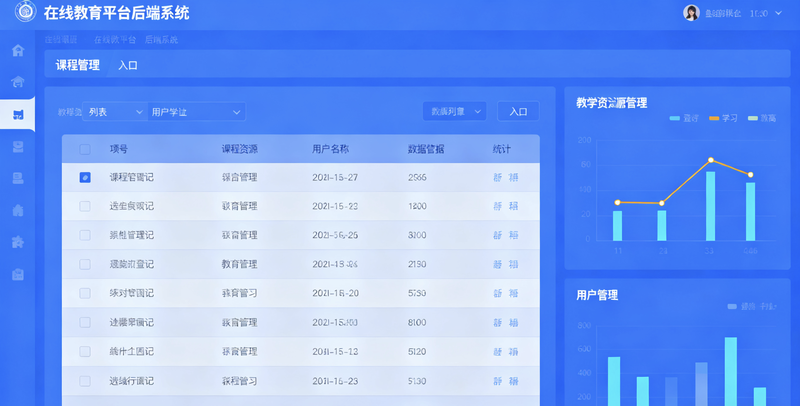This screenshot has width=800, height=406.
Task: Open the 列表 dropdown filter
Action: tap(114, 112)
